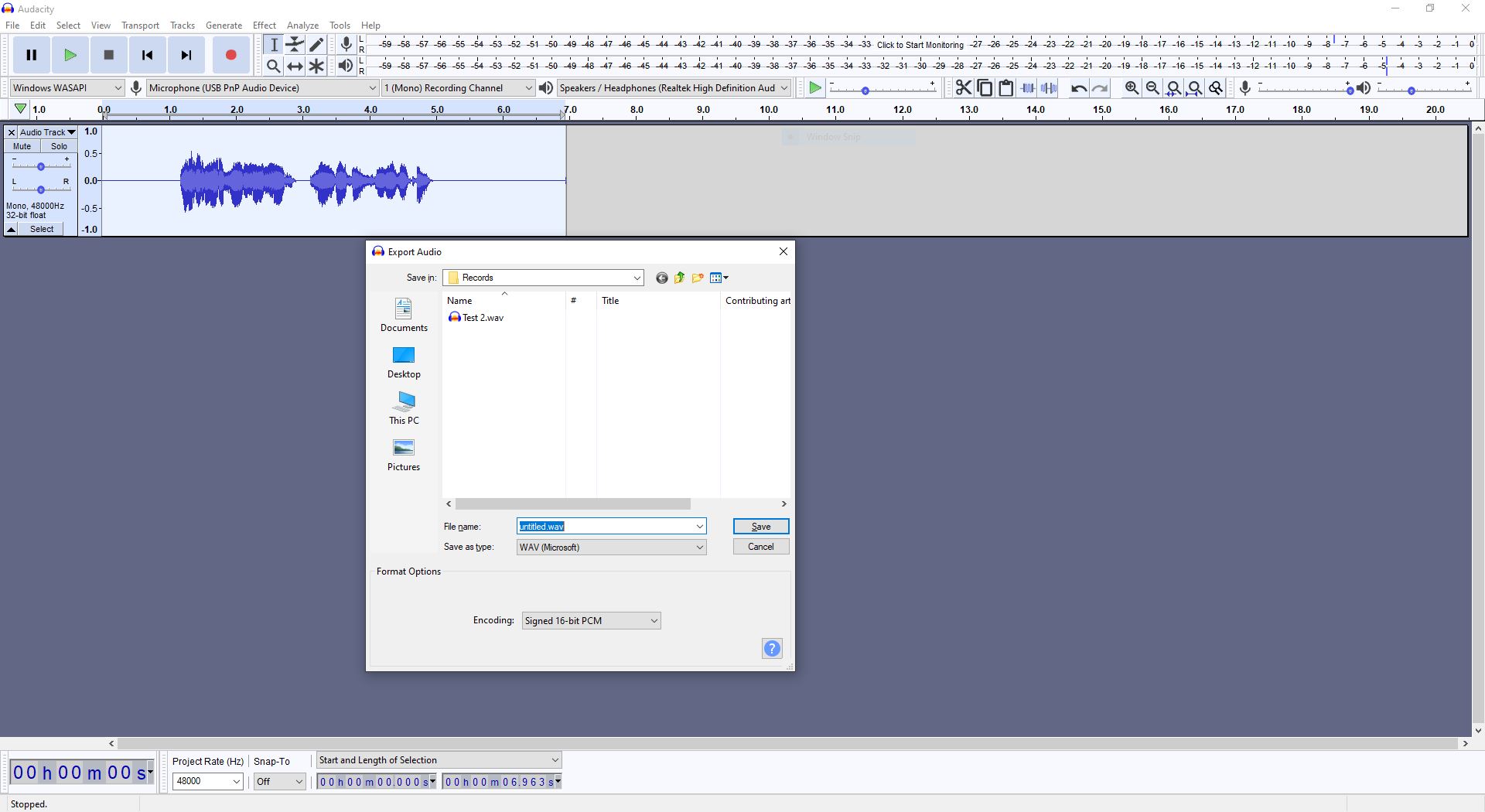Select the Time Shift tool
The width and height of the screenshot is (1485, 812).
coord(295,67)
